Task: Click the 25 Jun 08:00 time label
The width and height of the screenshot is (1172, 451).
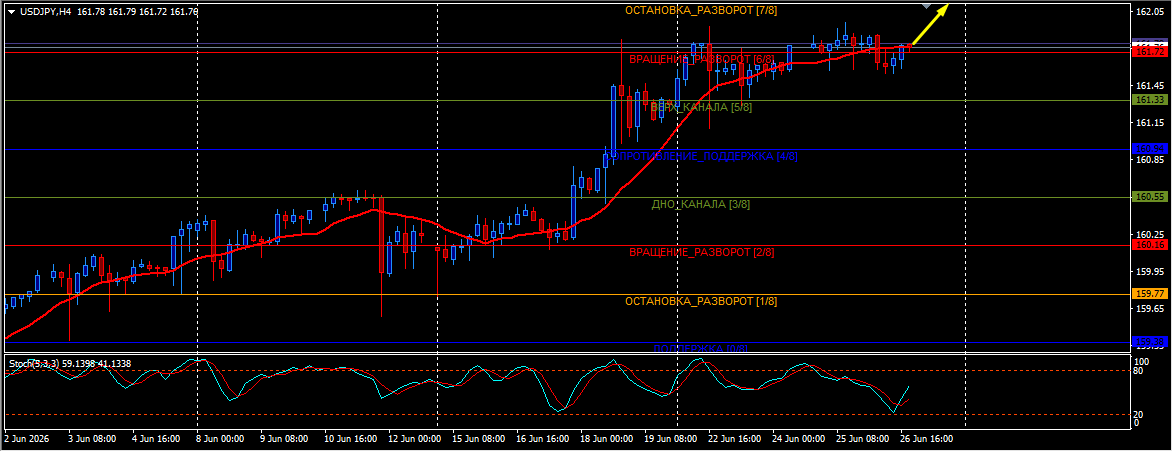Action: tap(863, 439)
